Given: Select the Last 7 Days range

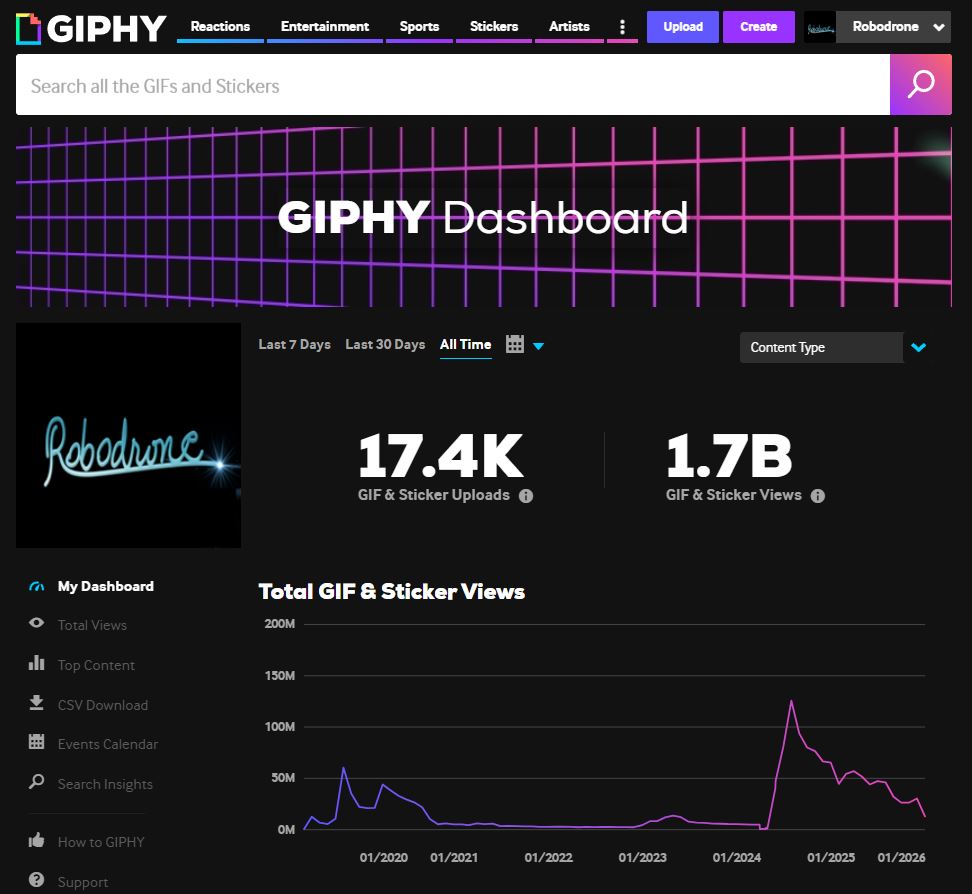Looking at the screenshot, I should pos(294,345).
